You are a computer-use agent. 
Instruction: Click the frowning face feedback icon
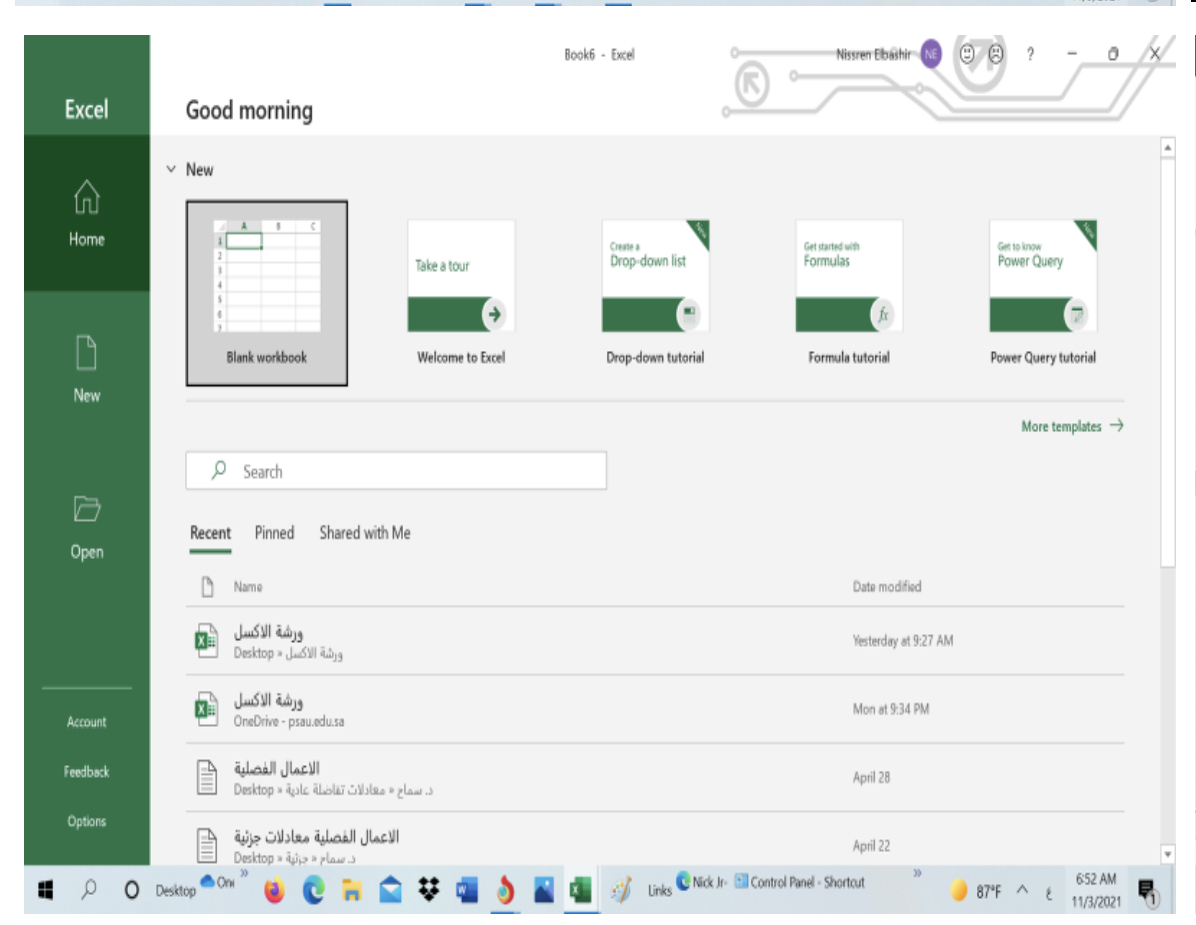(x=996, y=55)
